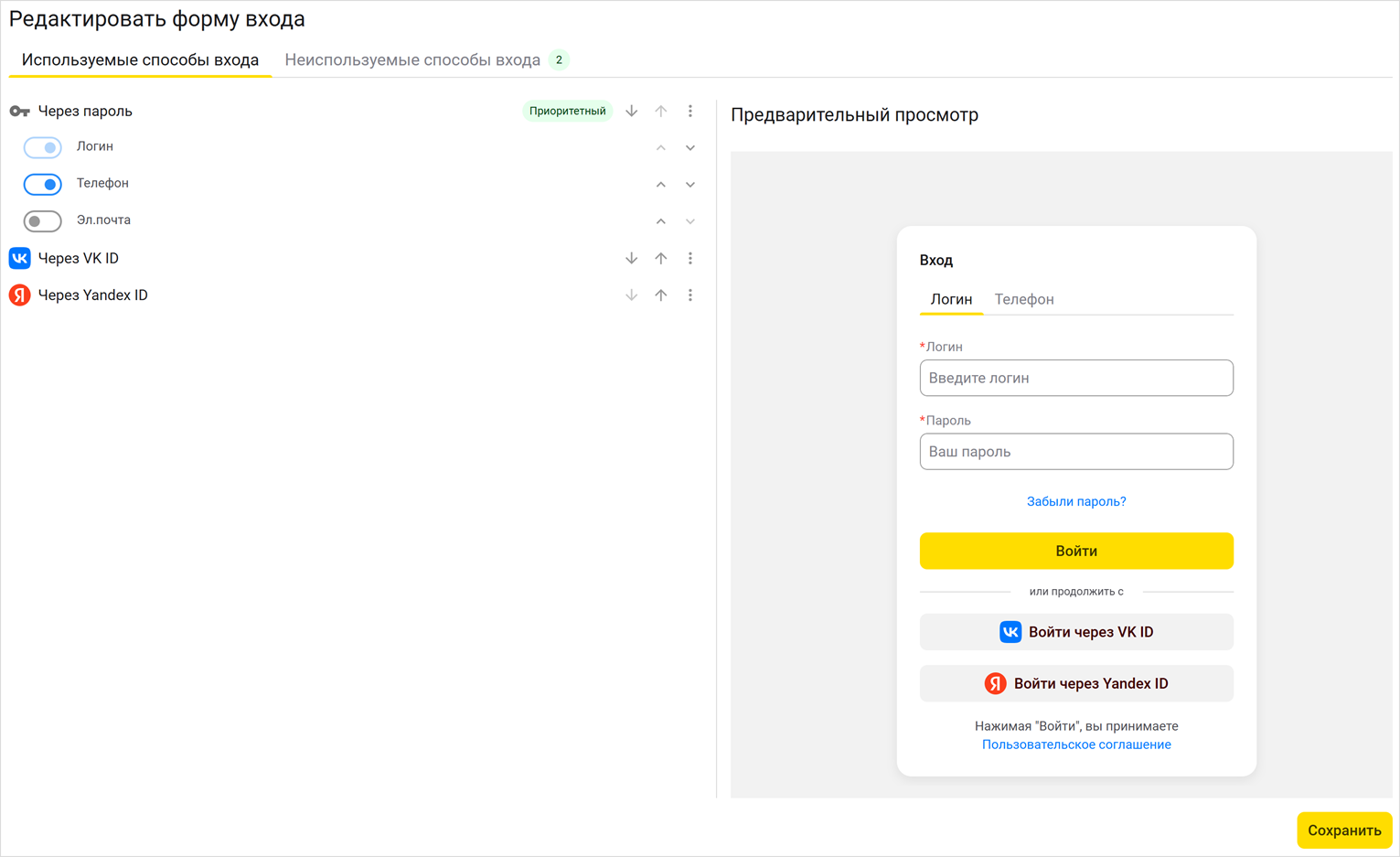1400x857 pixels.
Task: Click Войти через Yandex ID button
Action: 1076,683
